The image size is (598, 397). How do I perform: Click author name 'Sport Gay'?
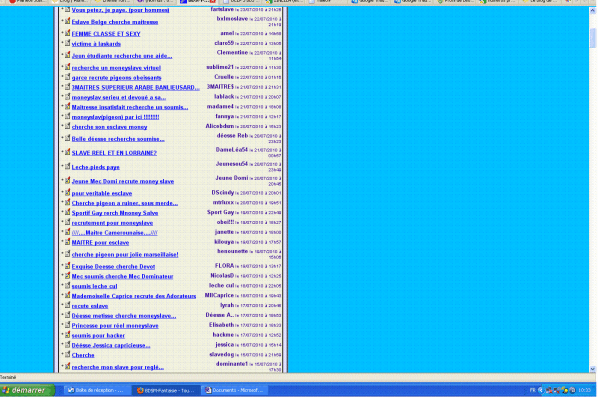pos(220,212)
